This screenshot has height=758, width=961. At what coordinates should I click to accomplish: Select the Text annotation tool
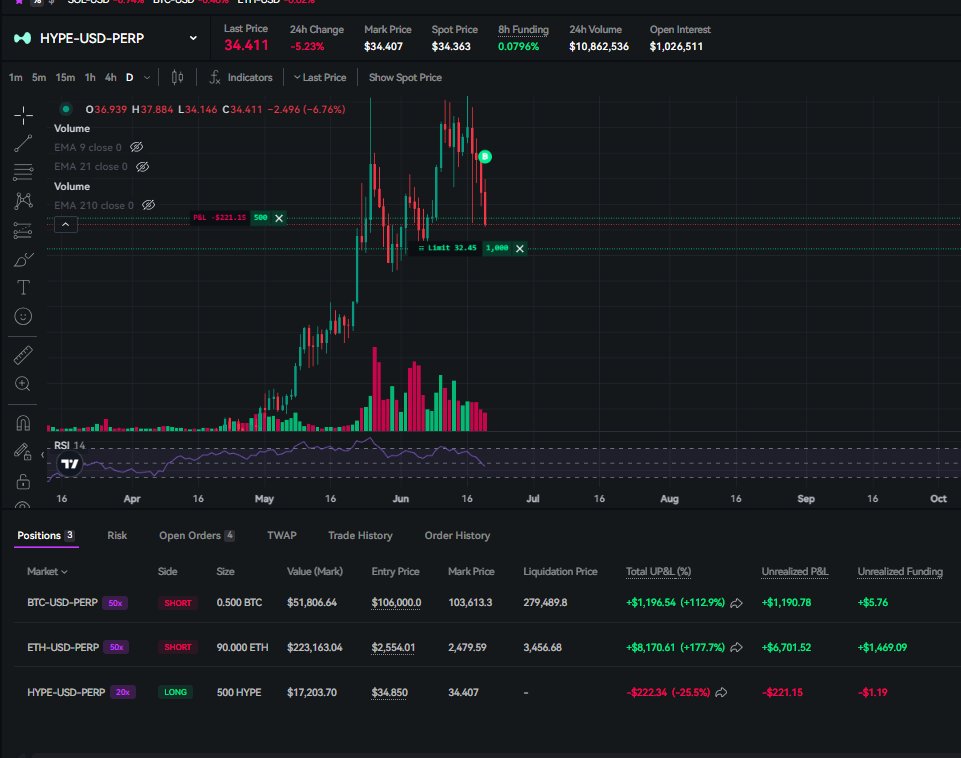tap(23, 287)
